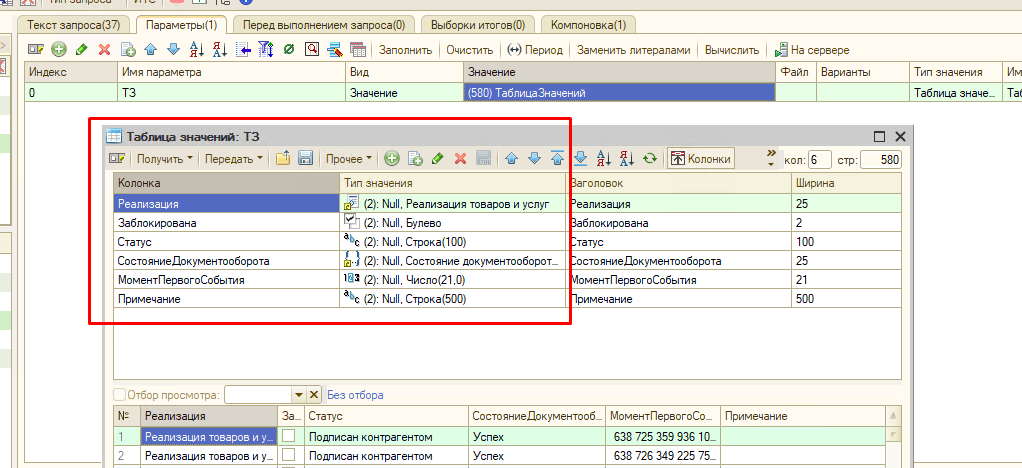Click the green refresh arrows icon in the ТЗ toolbar
This screenshot has height=468, width=1022.
tap(650, 158)
